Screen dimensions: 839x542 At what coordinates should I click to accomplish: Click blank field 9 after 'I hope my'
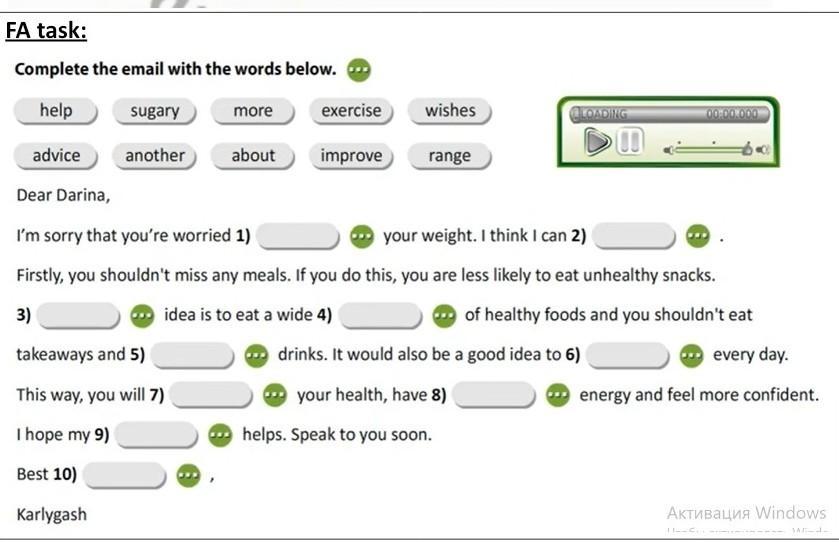point(156,434)
